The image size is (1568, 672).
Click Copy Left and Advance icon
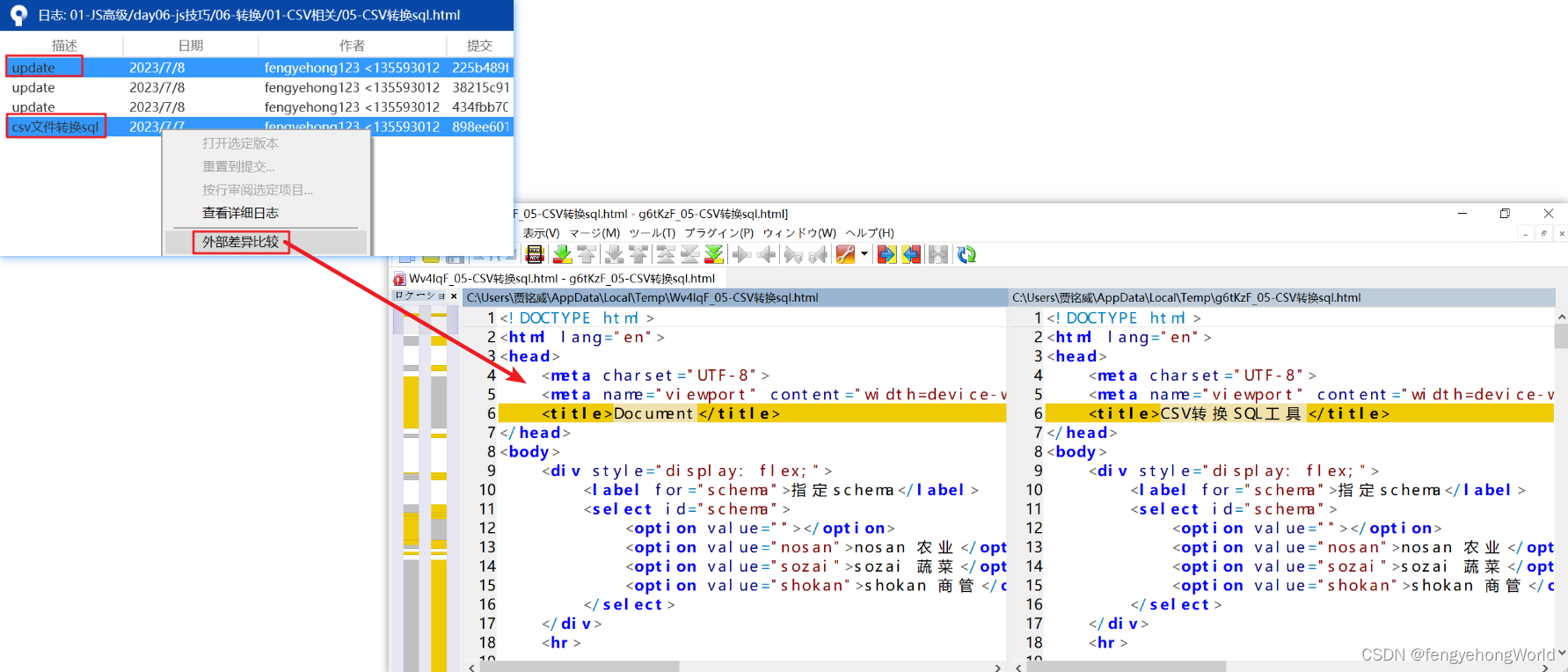coord(818,255)
